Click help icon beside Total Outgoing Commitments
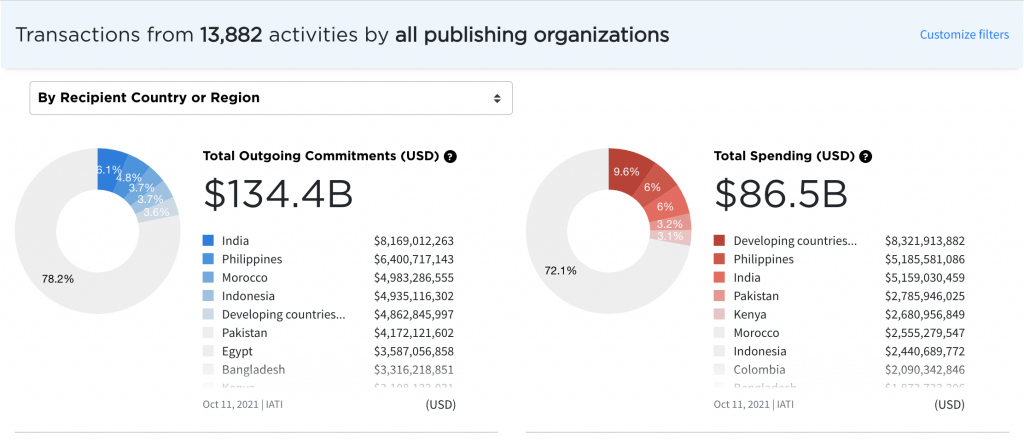The image size is (1024, 441). (450, 157)
